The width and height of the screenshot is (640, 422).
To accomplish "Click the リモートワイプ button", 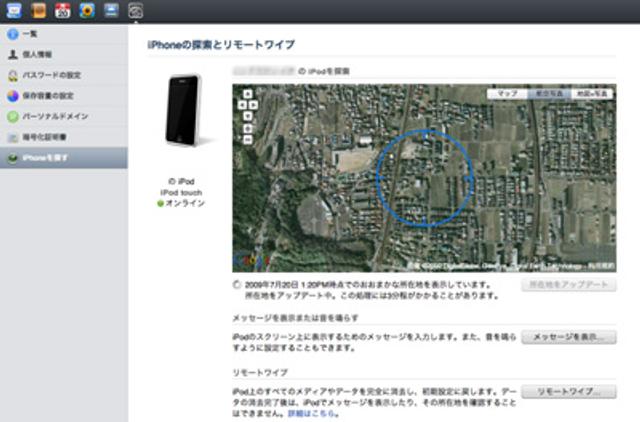I will click(x=569, y=392).
